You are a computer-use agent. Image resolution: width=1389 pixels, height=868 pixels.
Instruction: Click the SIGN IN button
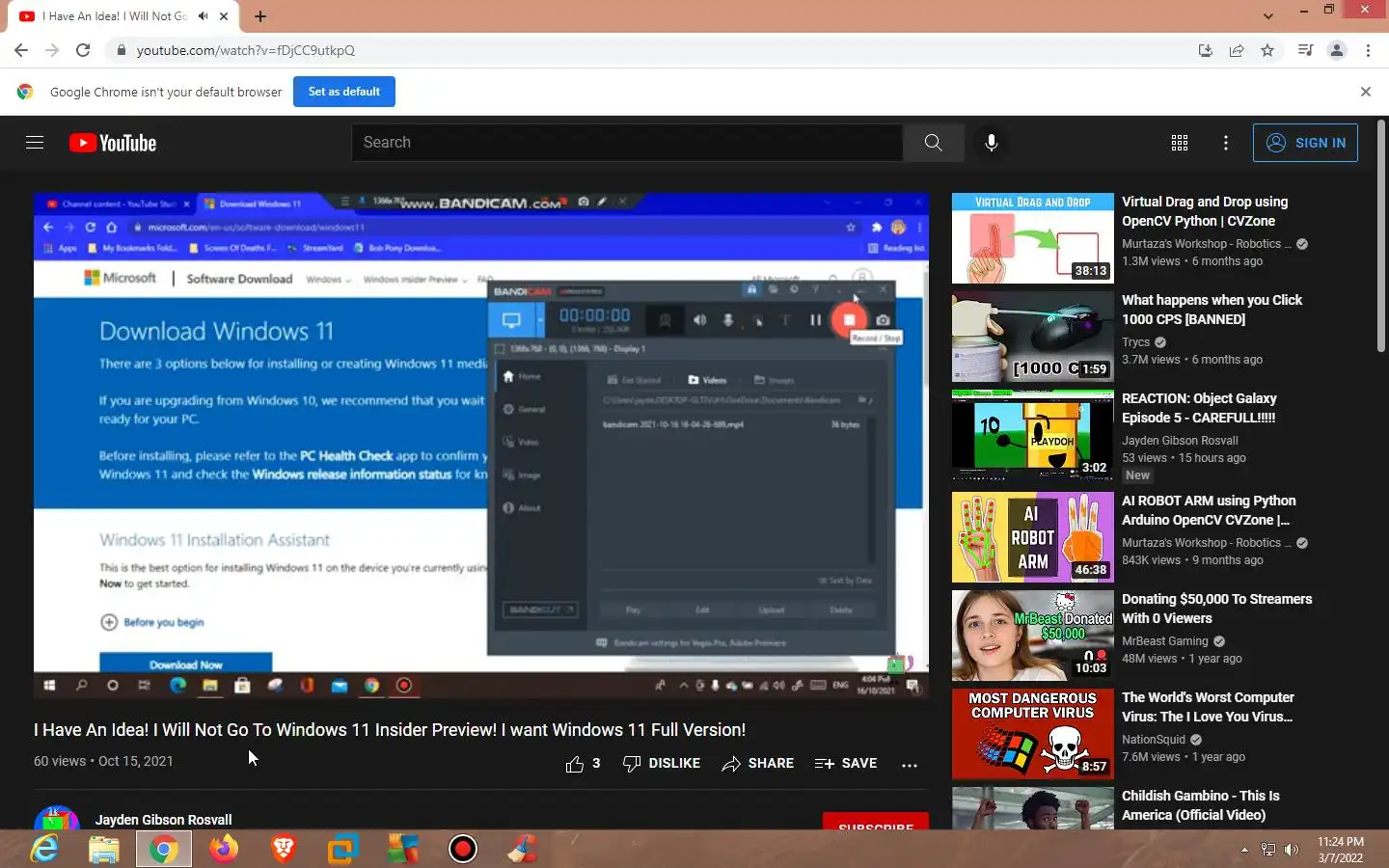(x=1305, y=143)
